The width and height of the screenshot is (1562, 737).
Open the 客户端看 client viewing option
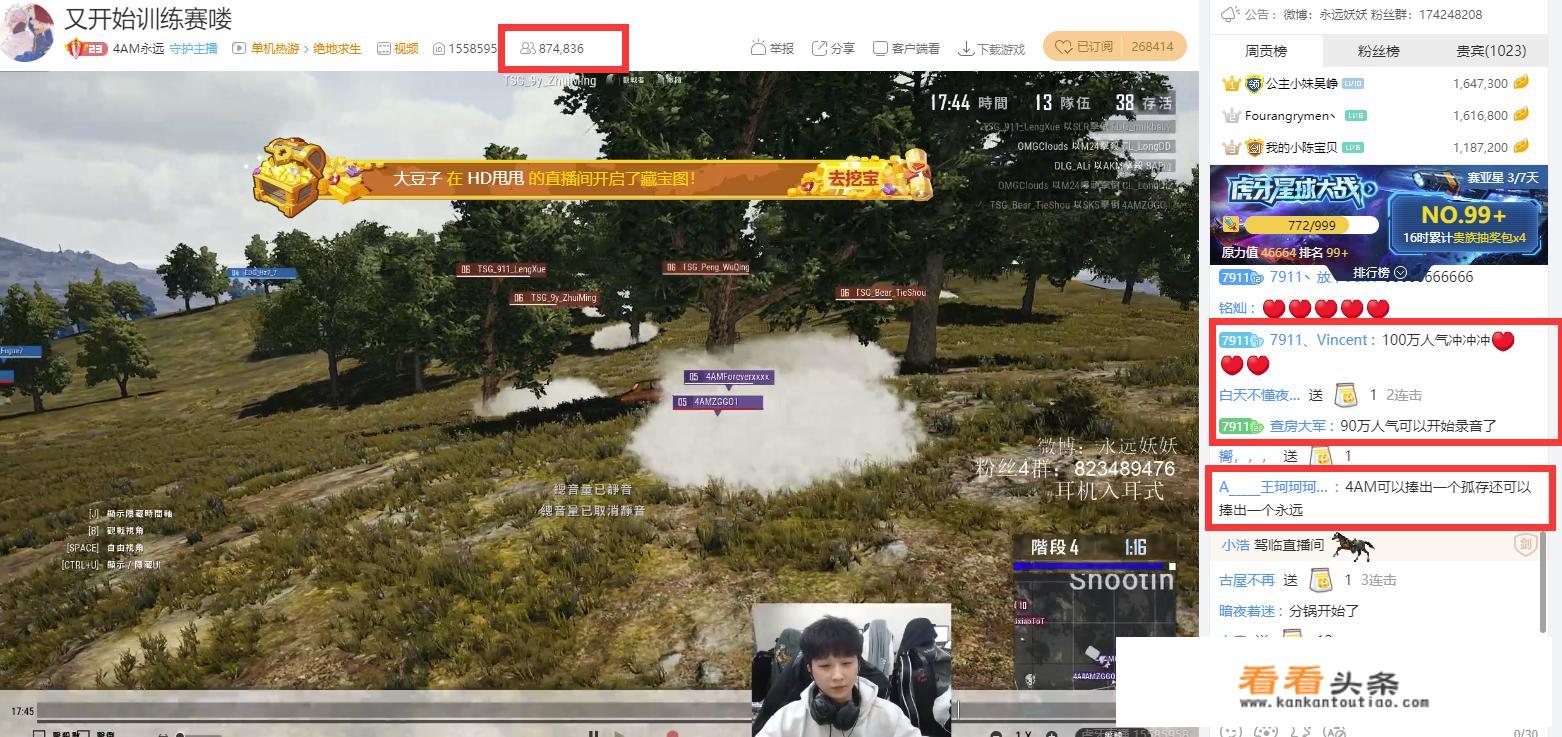coord(906,48)
